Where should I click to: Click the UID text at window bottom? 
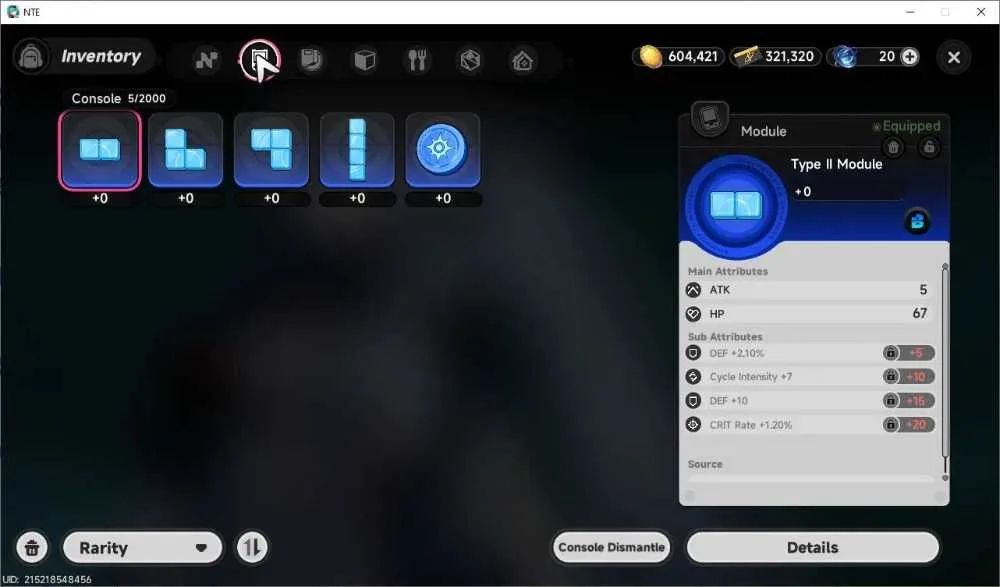(47, 579)
